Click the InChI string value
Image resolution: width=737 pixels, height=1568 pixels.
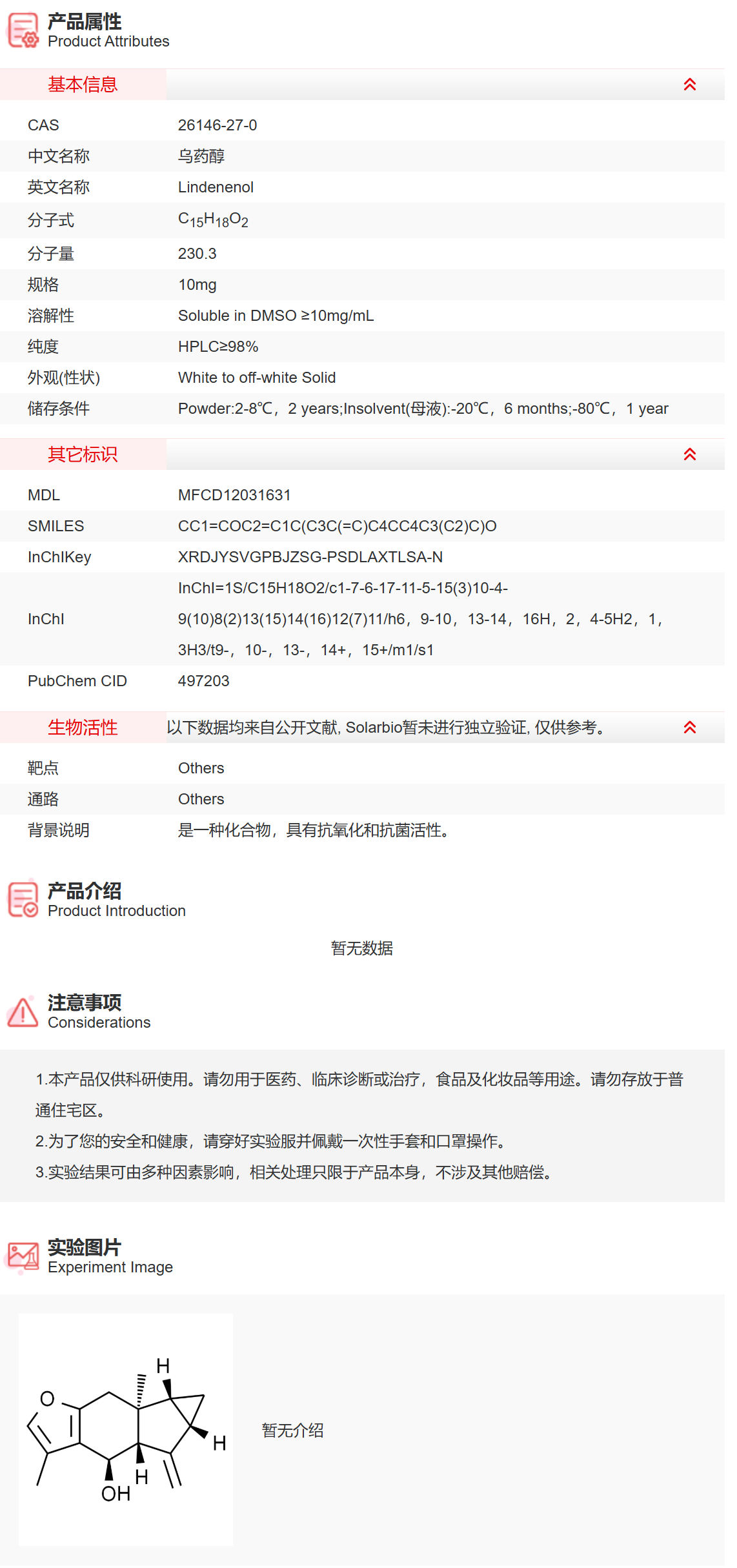coord(420,619)
